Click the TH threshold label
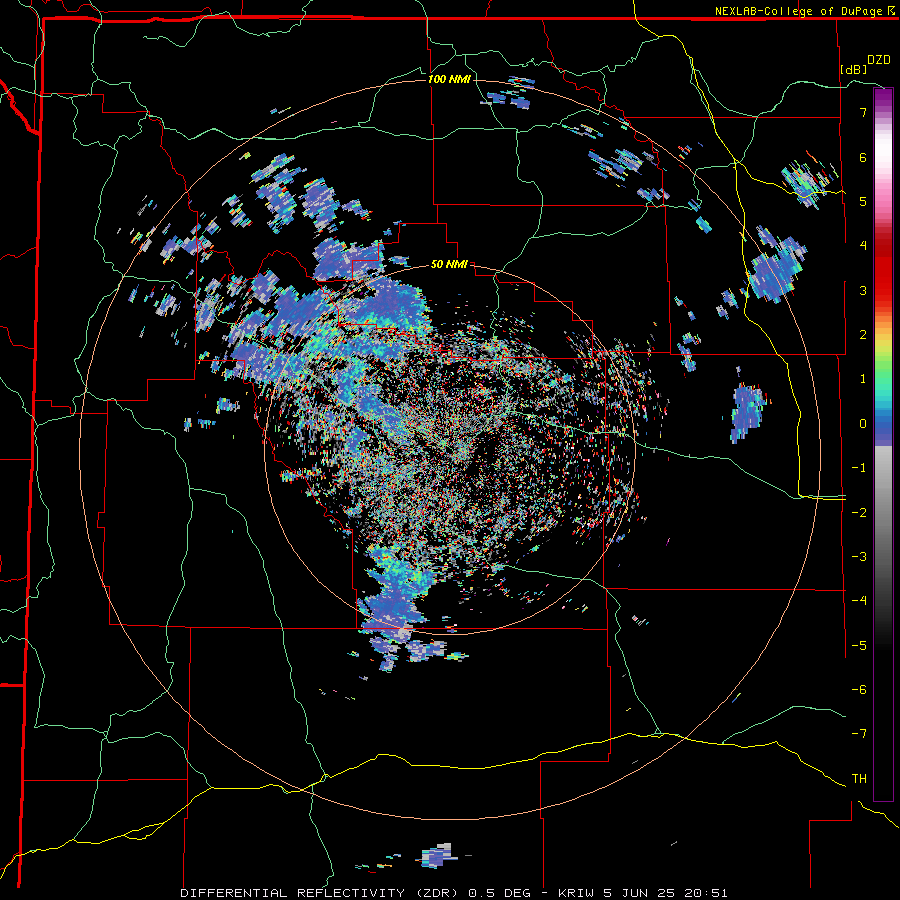The image size is (900, 900). click(859, 779)
